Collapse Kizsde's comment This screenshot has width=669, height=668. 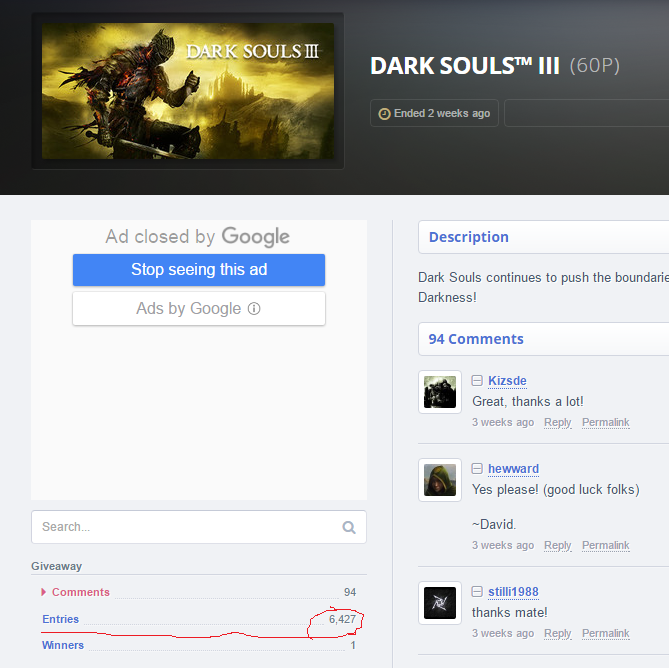pyautogui.click(x=477, y=380)
